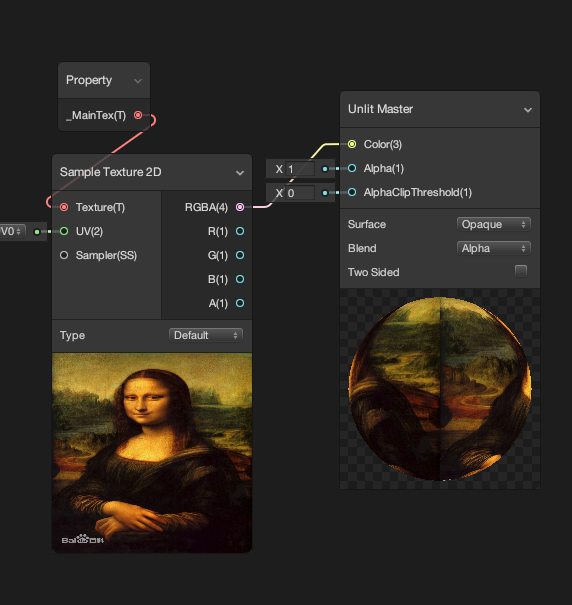572x605 pixels.
Task: Click the UV(2) label
Action: (x=89, y=231)
